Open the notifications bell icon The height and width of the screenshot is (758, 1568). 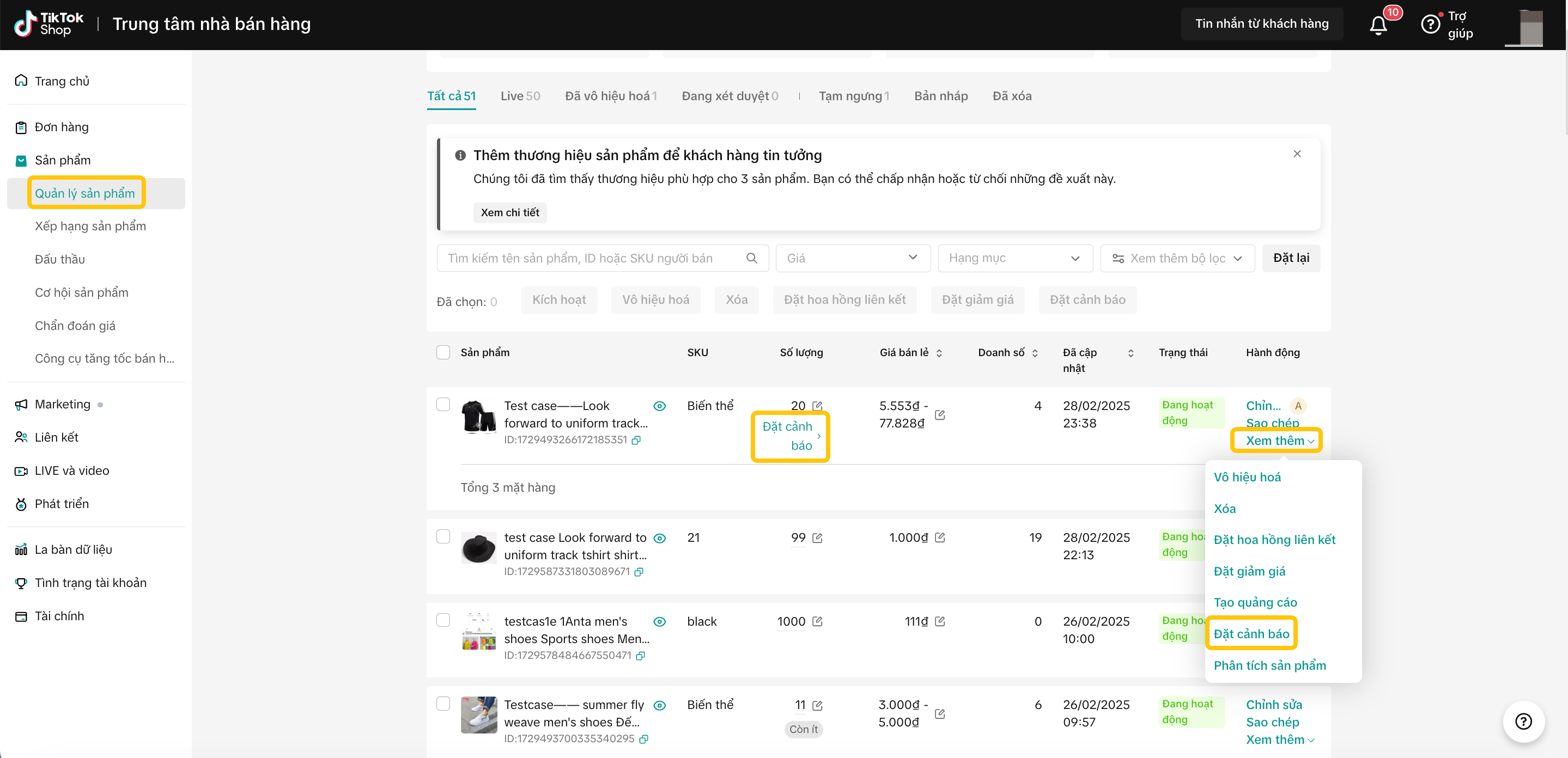pyautogui.click(x=1378, y=25)
